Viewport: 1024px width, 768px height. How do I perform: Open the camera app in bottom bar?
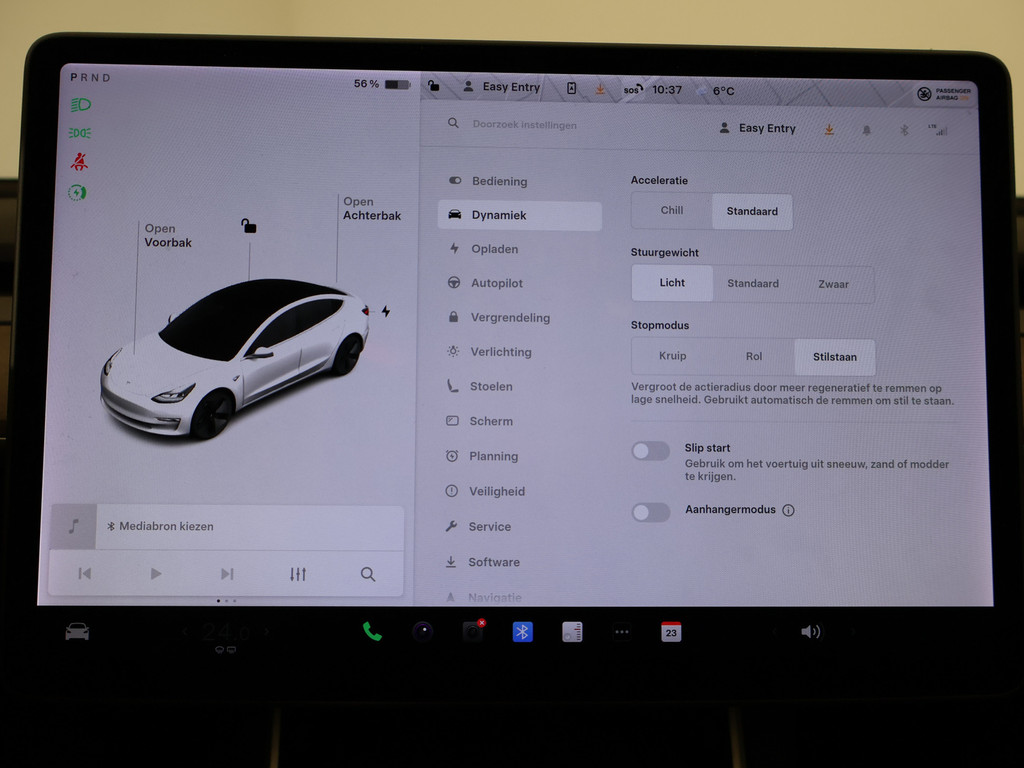point(422,631)
